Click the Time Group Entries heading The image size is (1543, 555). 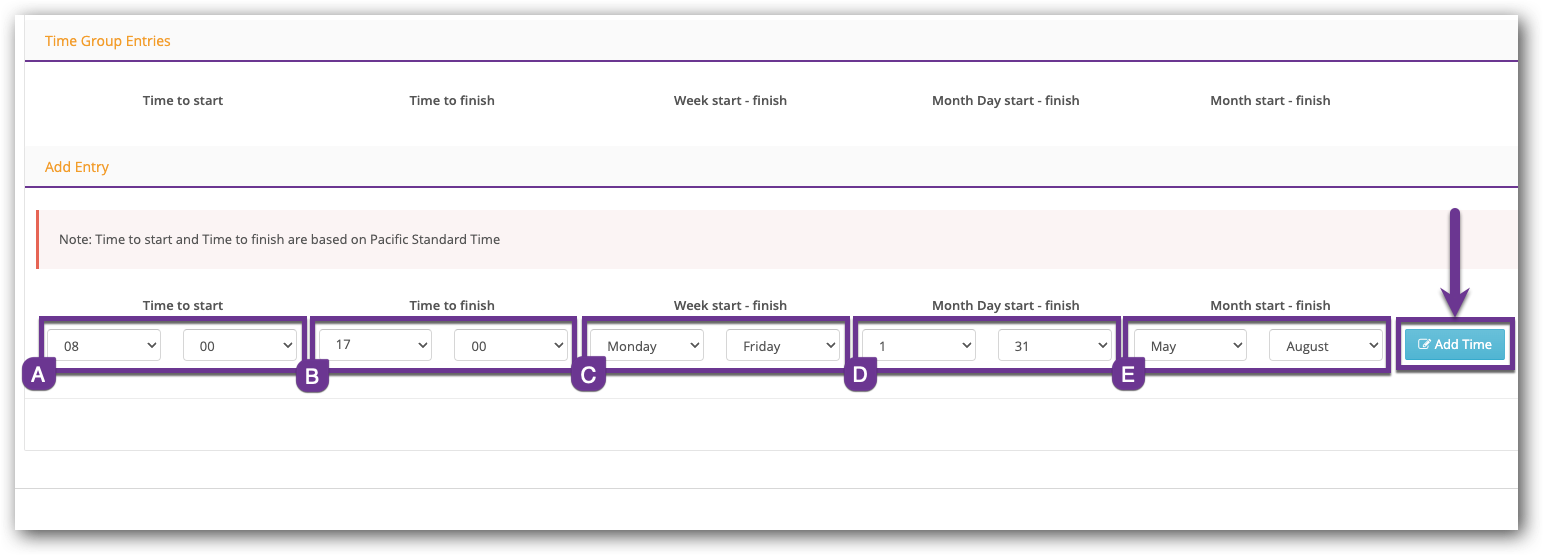(108, 41)
